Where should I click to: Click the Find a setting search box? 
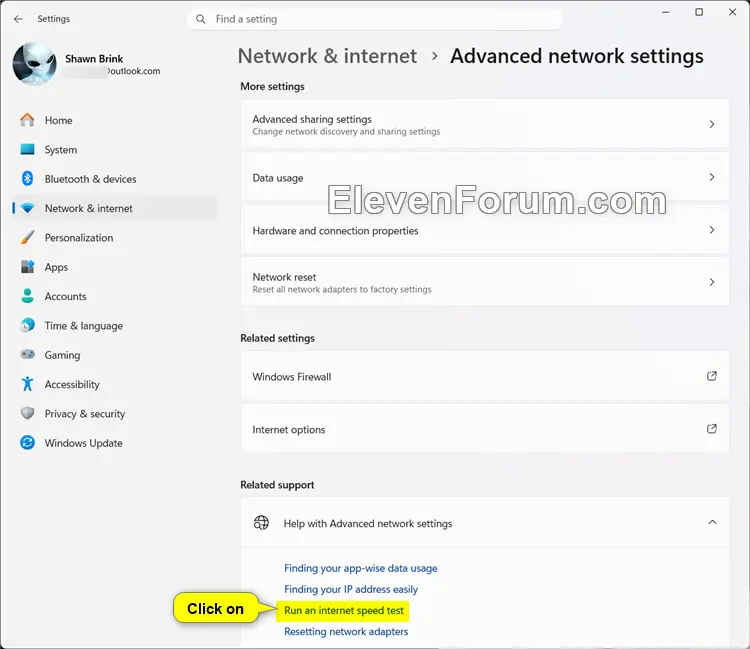pos(375,19)
